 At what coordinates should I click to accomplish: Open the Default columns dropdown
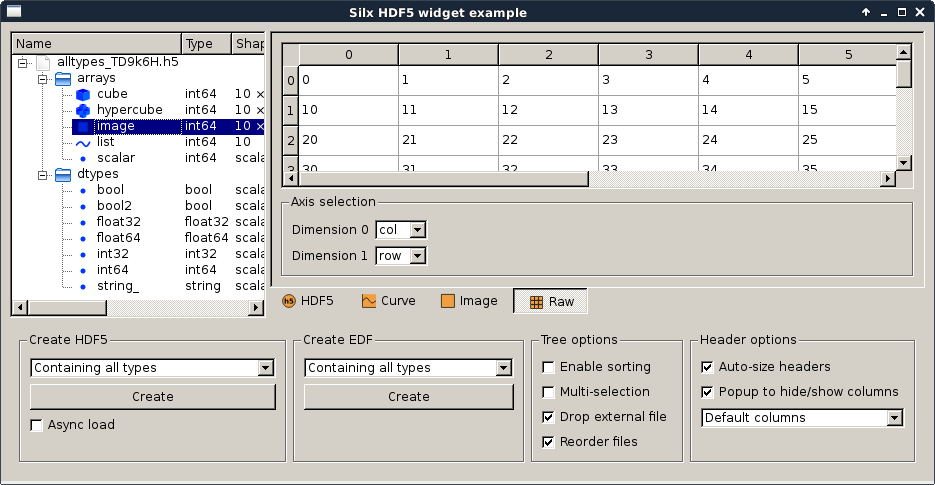tap(803, 418)
